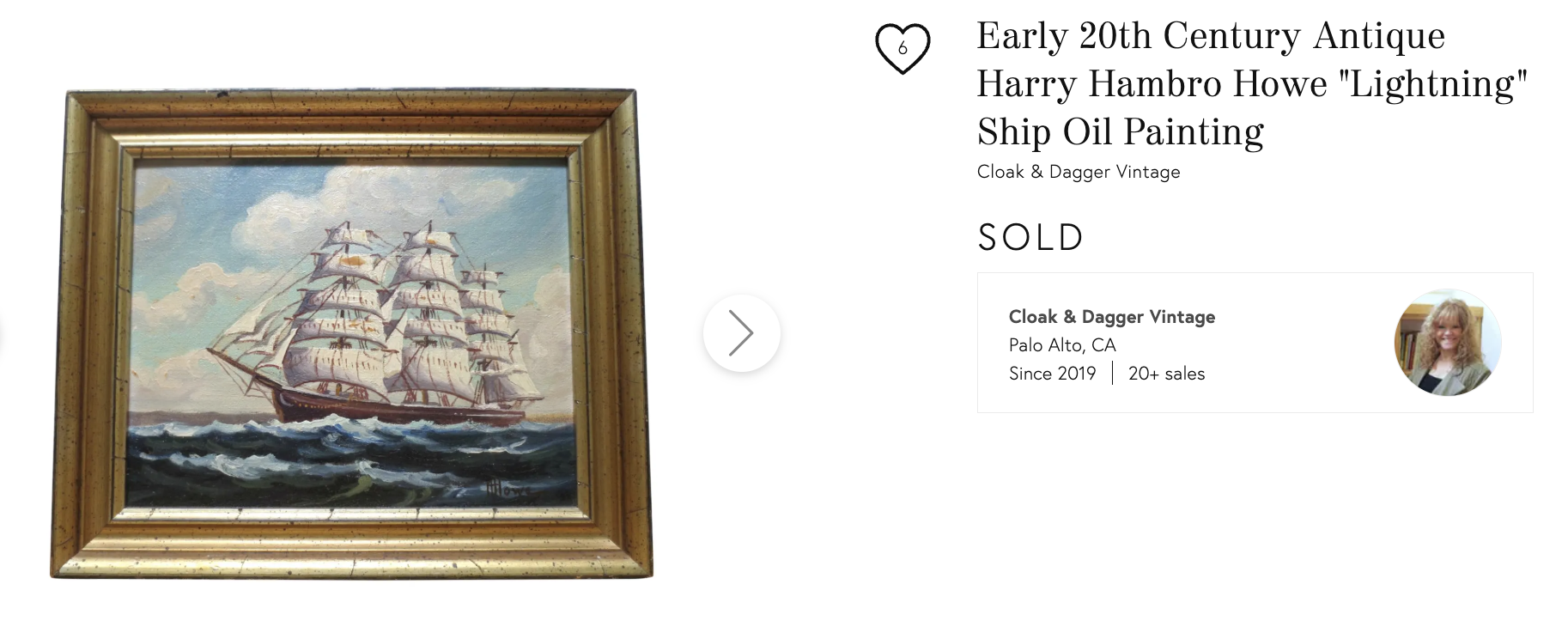Click the bold seller name in seller card
The image size is (1568, 627).
point(1111,317)
